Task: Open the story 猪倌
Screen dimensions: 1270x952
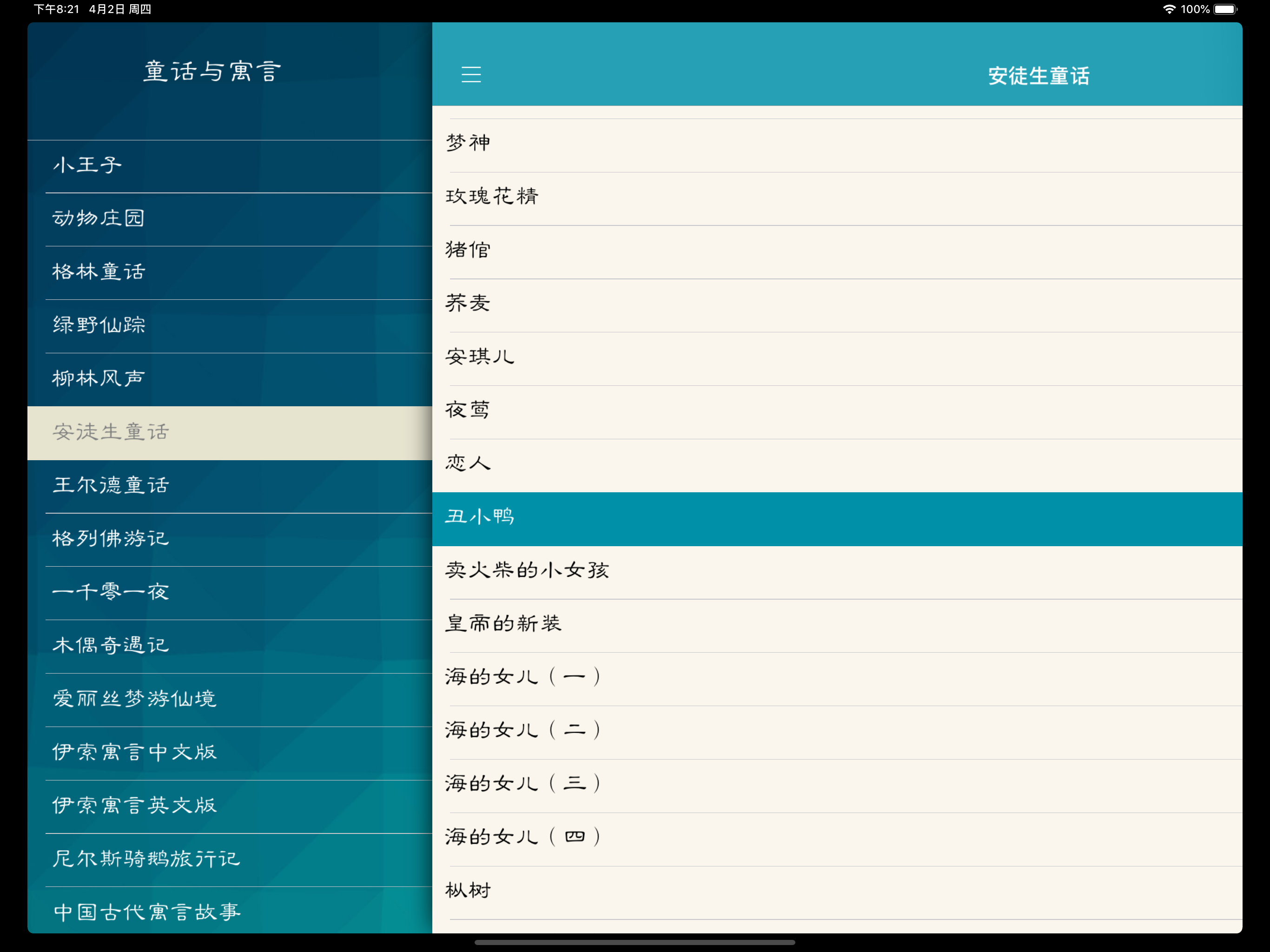Action: coord(837,252)
